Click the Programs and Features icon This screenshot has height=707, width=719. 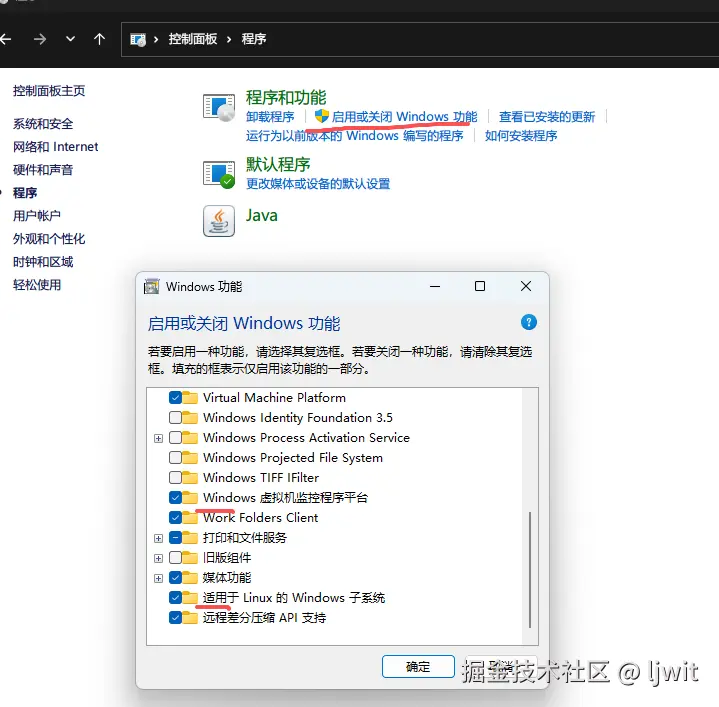coord(219,107)
